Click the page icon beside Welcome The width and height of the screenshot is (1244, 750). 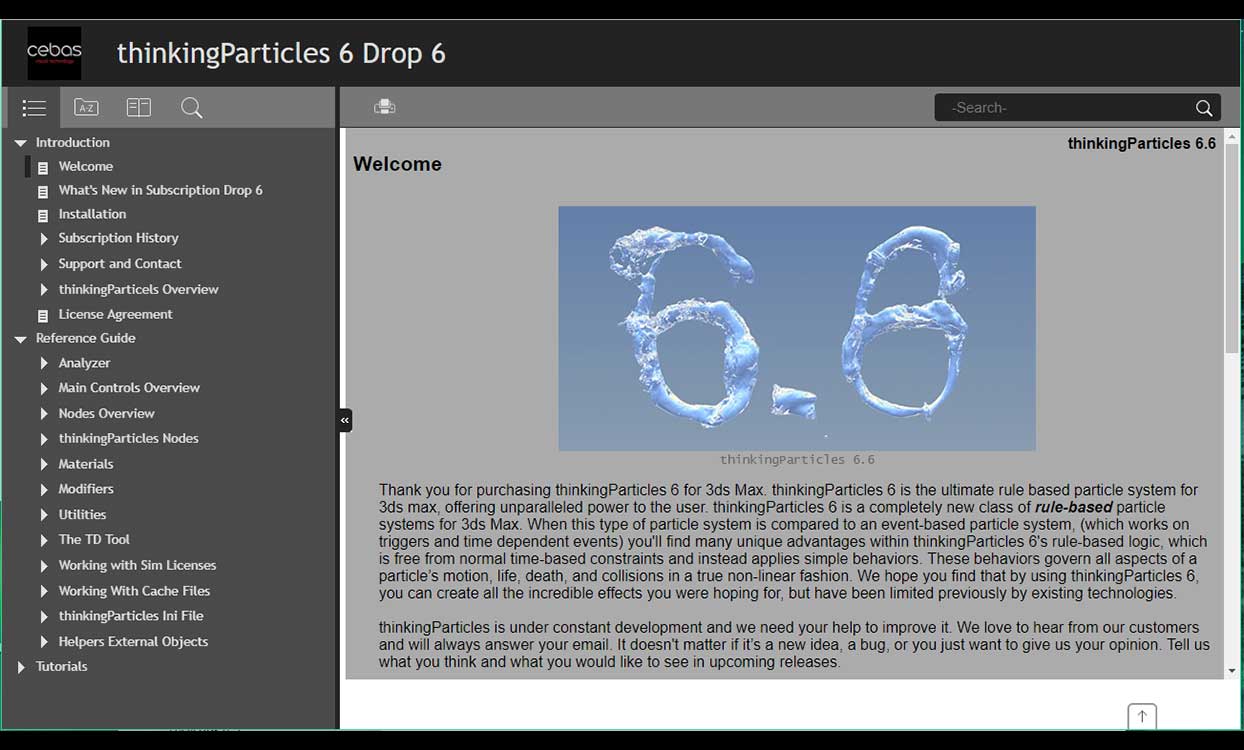click(43, 167)
